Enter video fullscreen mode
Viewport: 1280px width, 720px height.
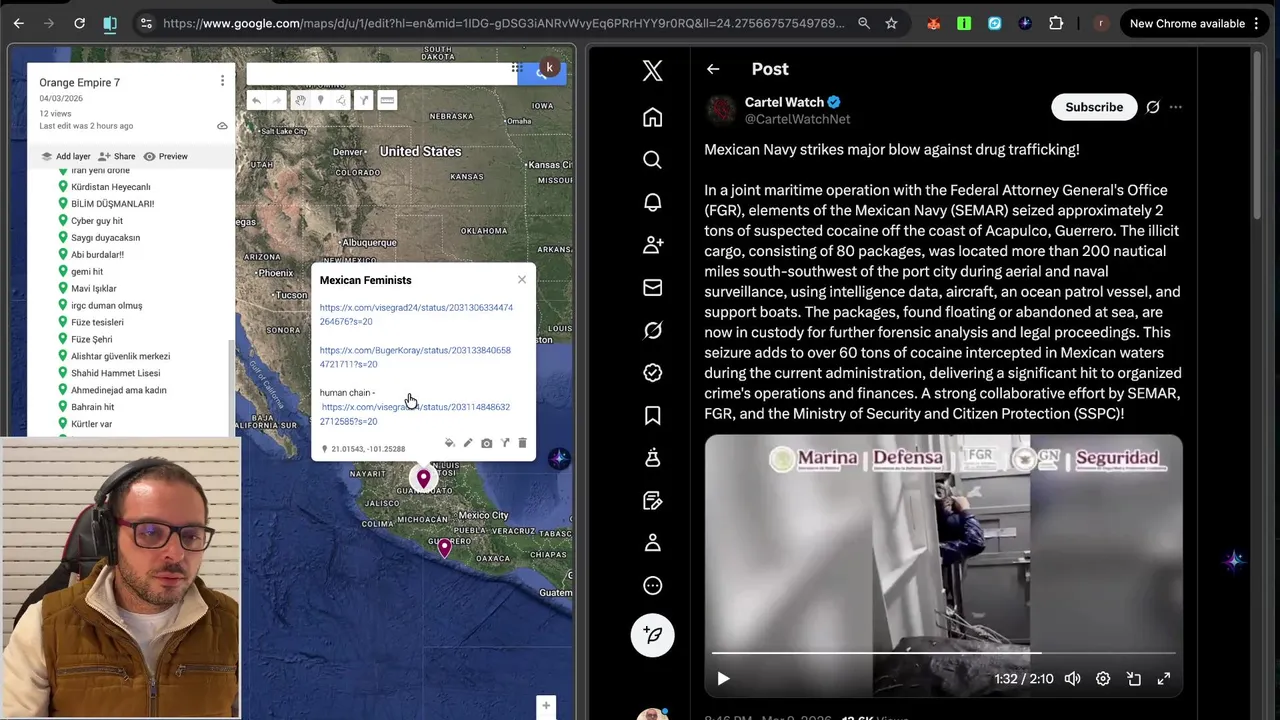click(1164, 679)
